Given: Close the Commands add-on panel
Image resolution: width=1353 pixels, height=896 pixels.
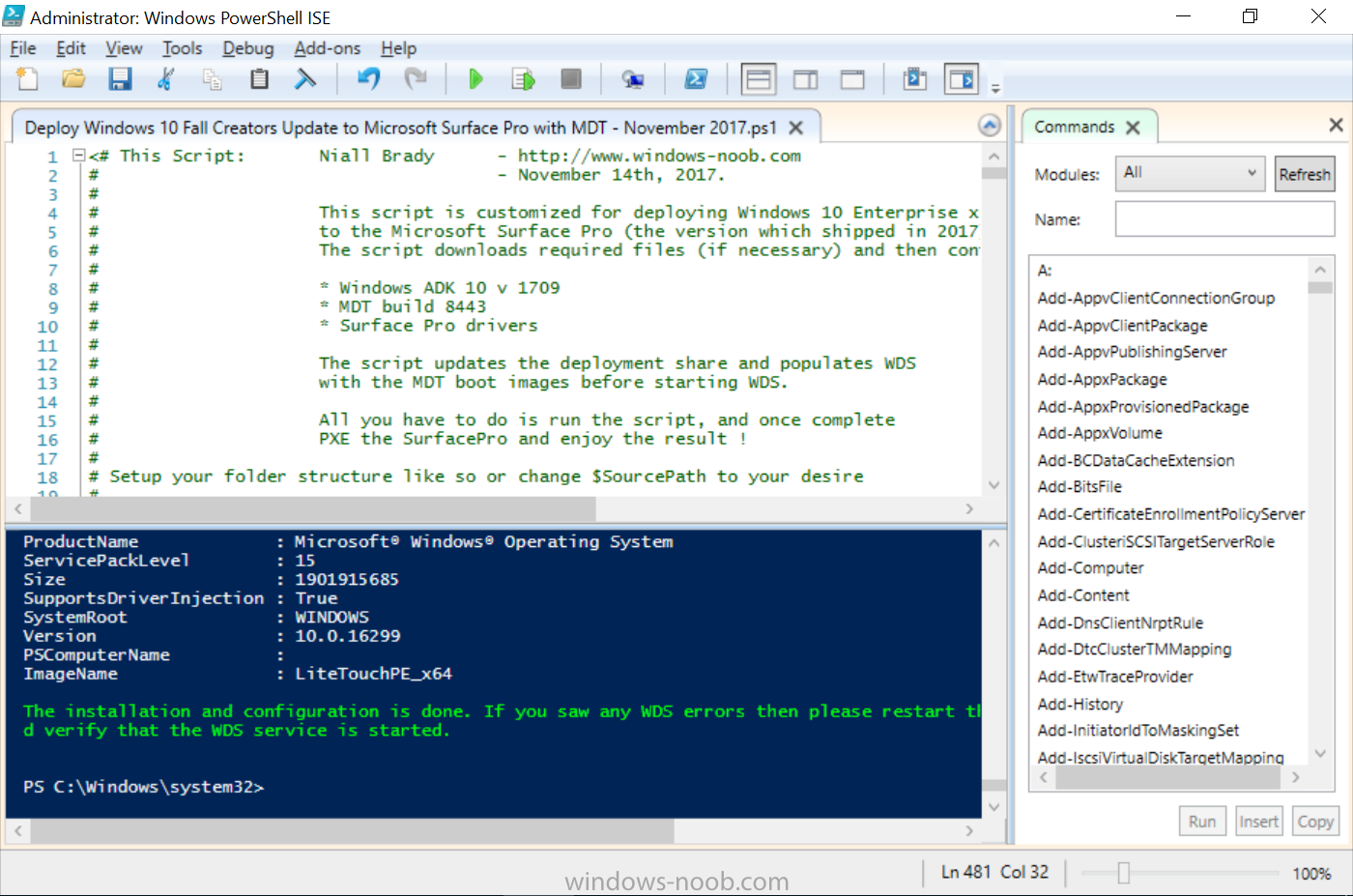Looking at the screenshot, I should tap(1336, 125).
